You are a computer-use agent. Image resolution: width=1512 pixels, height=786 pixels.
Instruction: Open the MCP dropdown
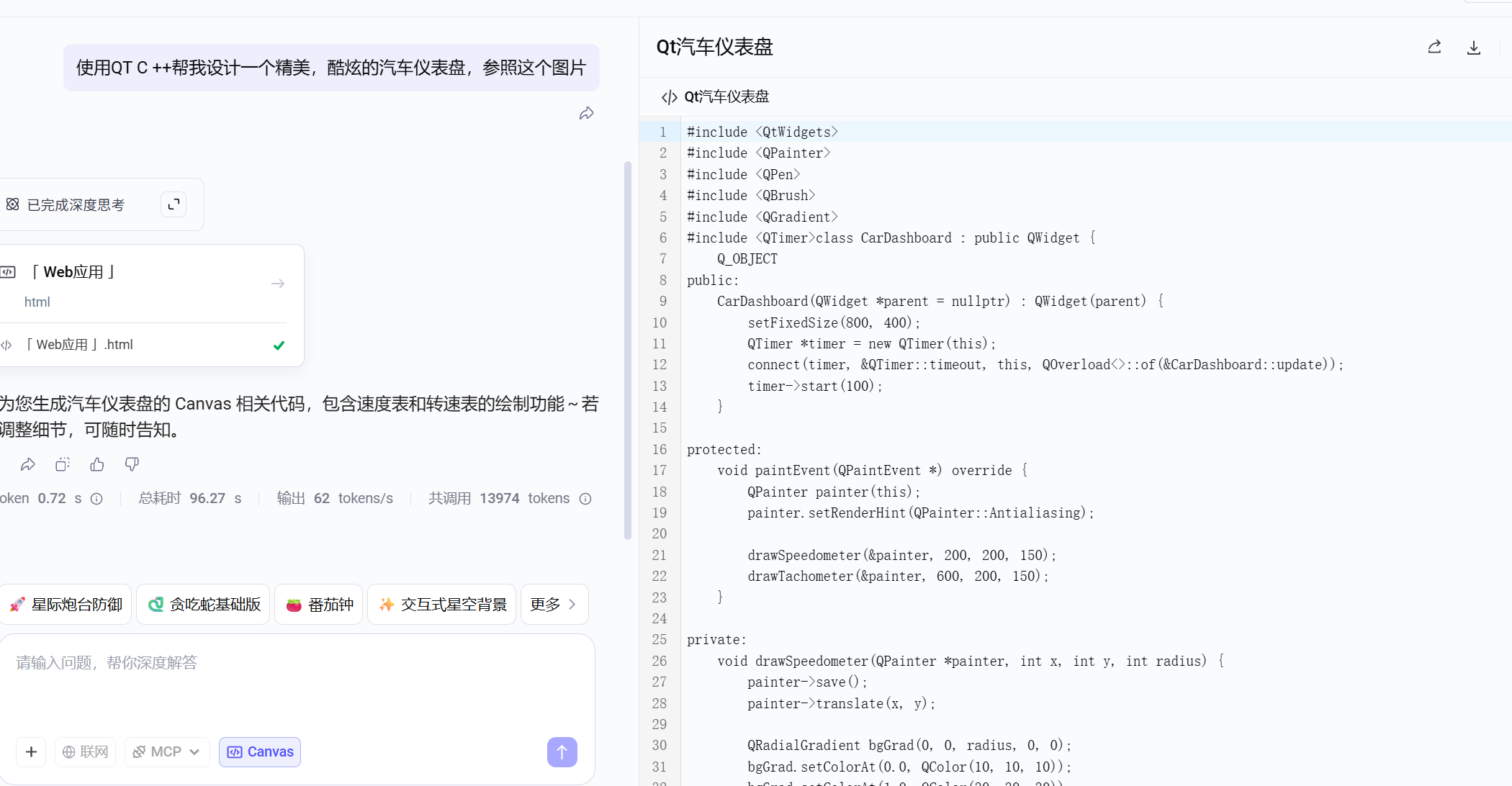coord(167,751)
